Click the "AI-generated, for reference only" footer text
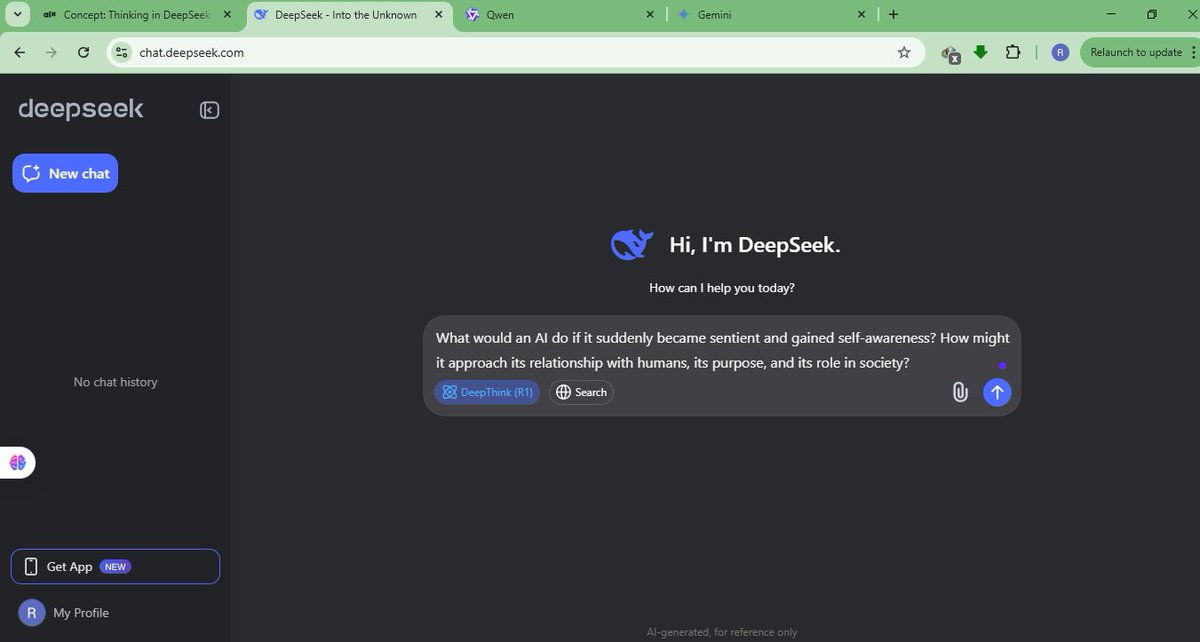 (722, 632)
